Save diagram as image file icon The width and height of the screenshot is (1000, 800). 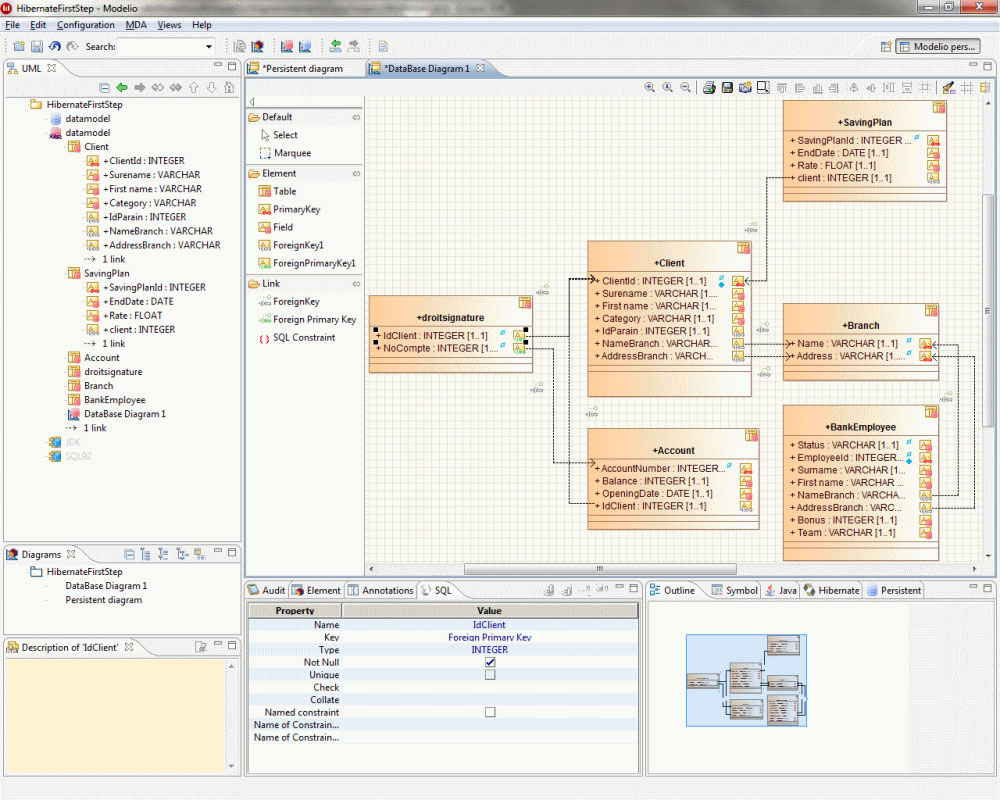pos(726,87)
